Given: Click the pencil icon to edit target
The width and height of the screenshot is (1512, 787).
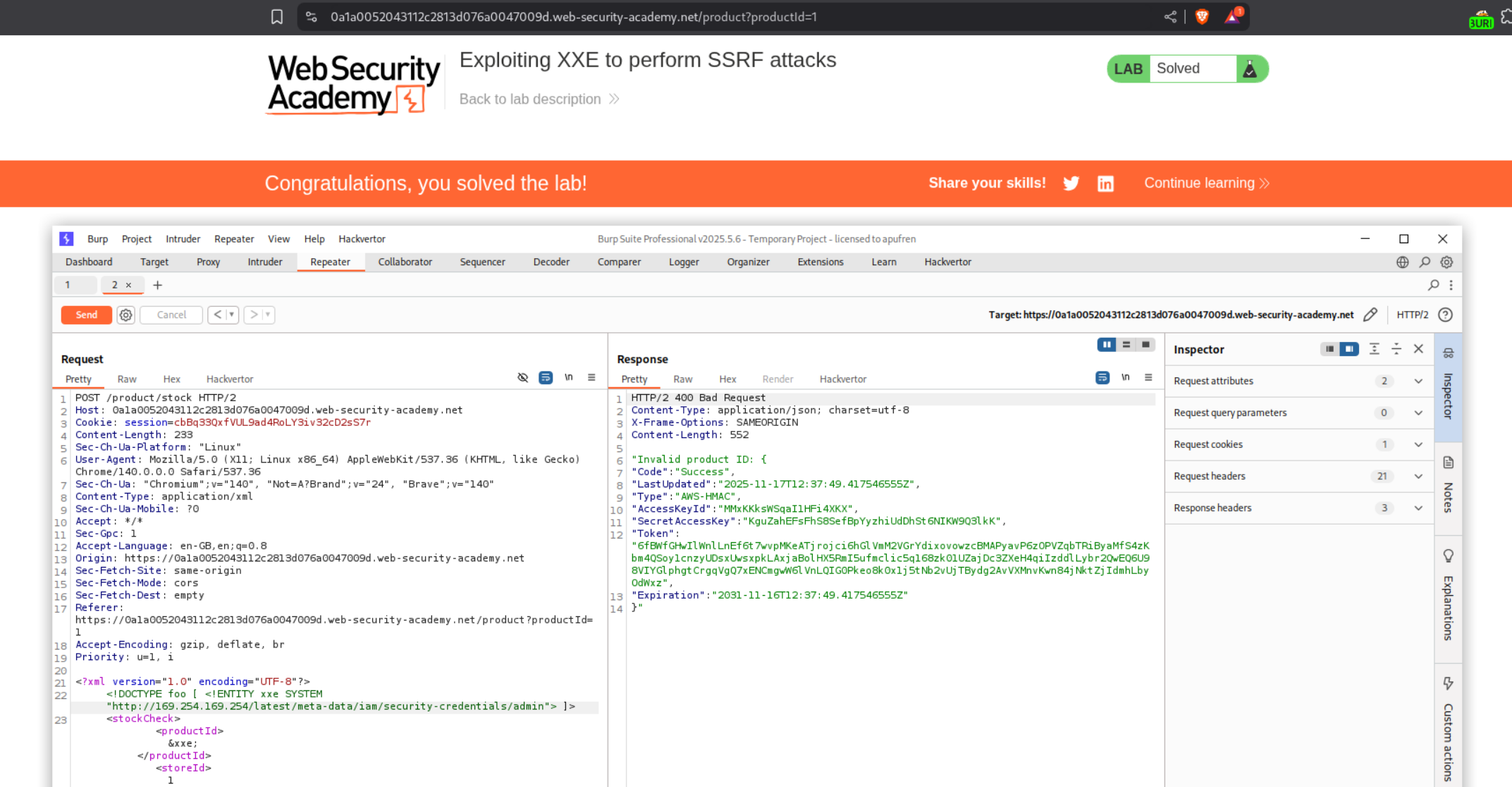Looking at the screenshot, I should pyautogui.click(x=1370, y=315).
